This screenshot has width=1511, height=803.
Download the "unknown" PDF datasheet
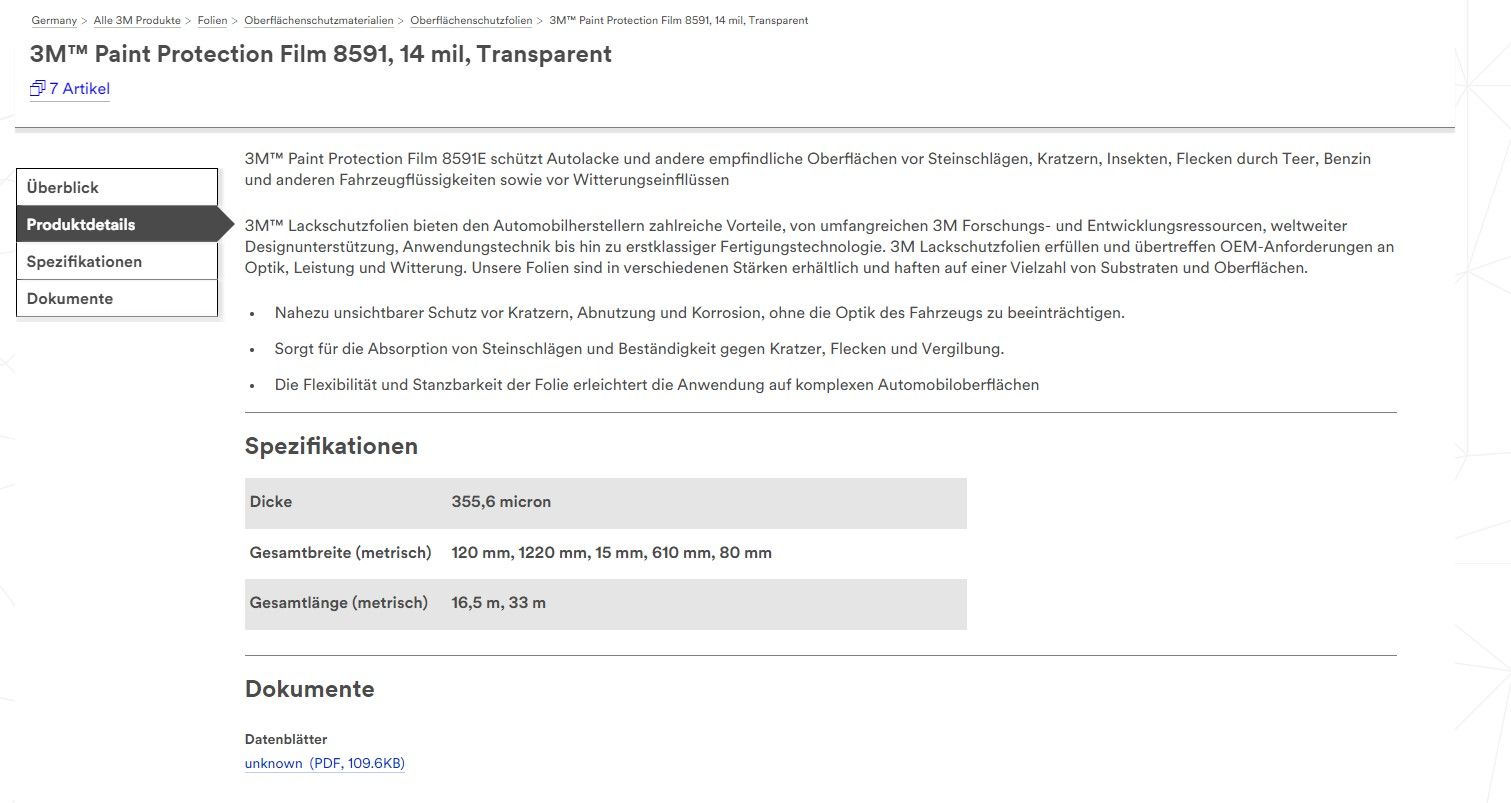point(325,763)
